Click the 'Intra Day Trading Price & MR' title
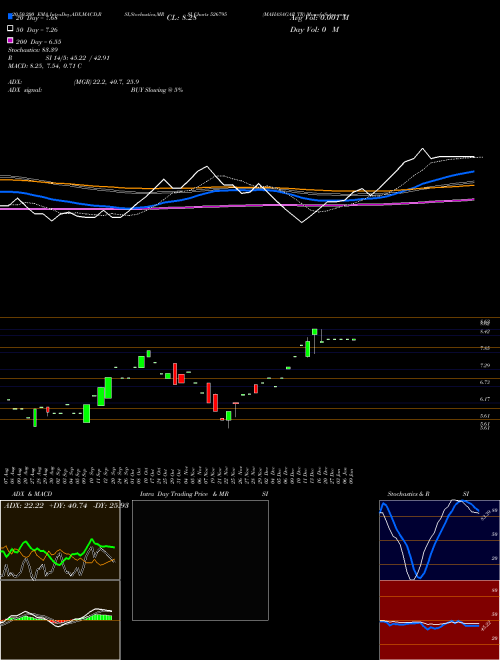 (x=184, y=494)
